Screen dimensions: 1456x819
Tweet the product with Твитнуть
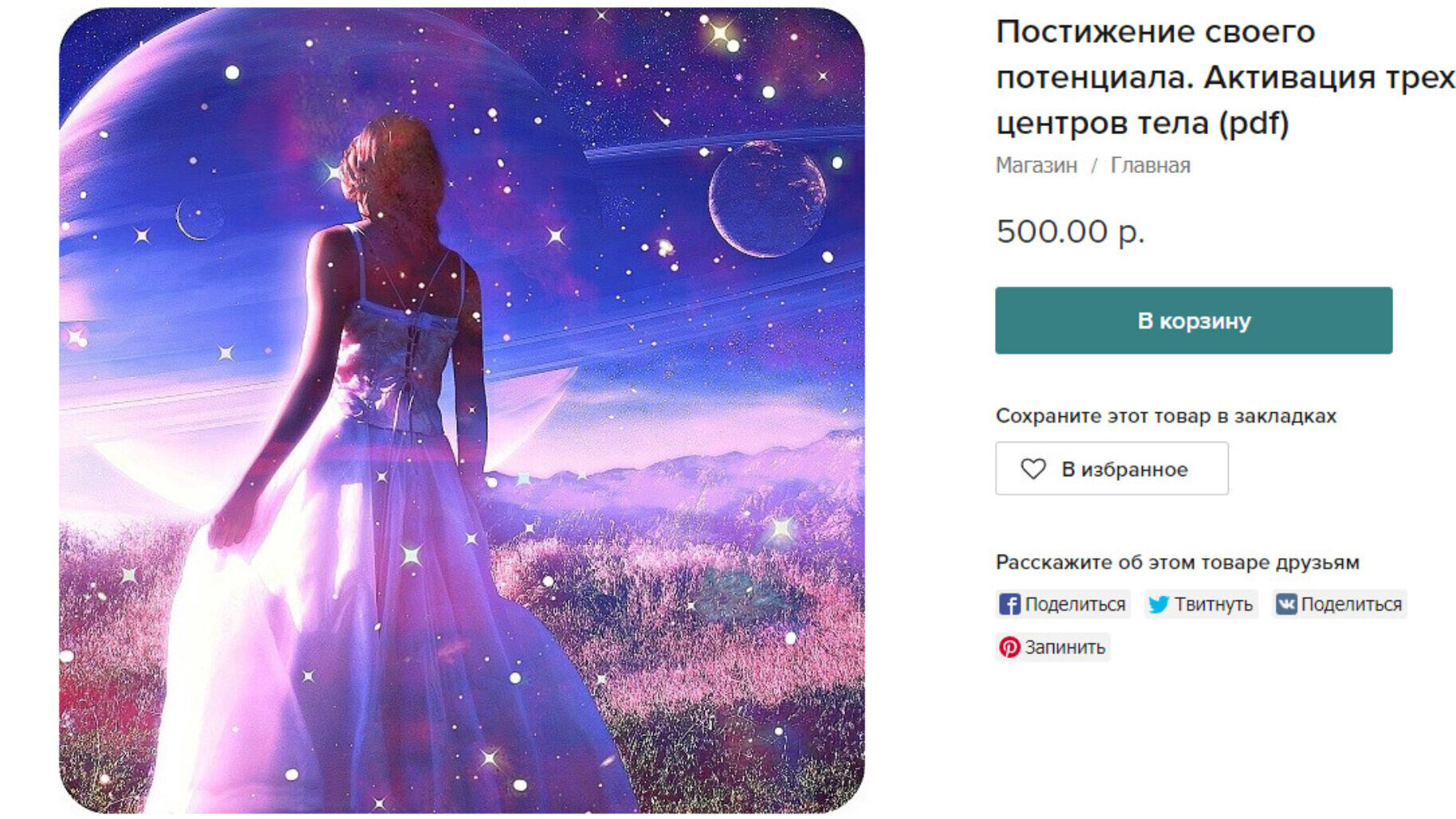click(x=1201, y=604)
